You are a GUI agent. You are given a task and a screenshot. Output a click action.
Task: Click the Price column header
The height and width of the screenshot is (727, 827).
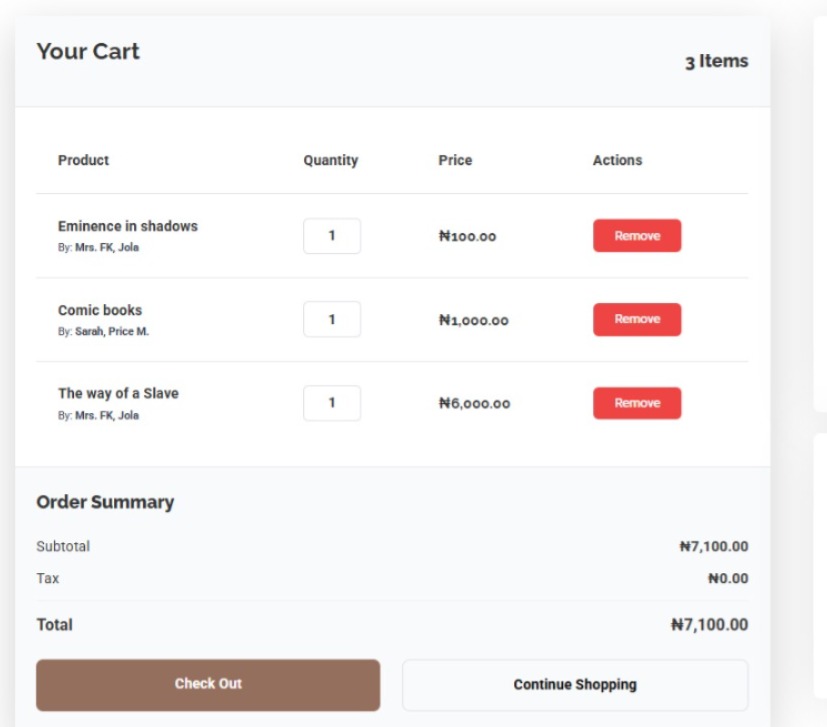(x=455, y=160)
